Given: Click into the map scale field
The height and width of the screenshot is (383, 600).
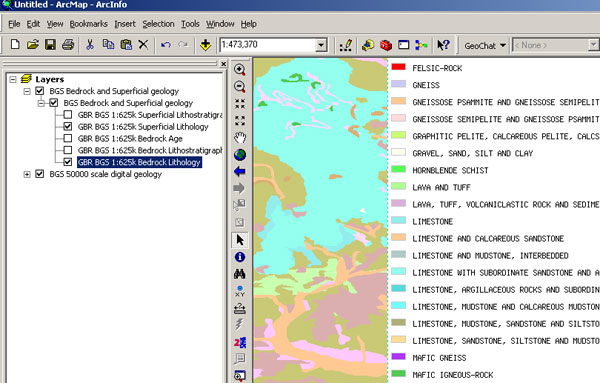Looking at the screenshot, I should coord(268,45).
